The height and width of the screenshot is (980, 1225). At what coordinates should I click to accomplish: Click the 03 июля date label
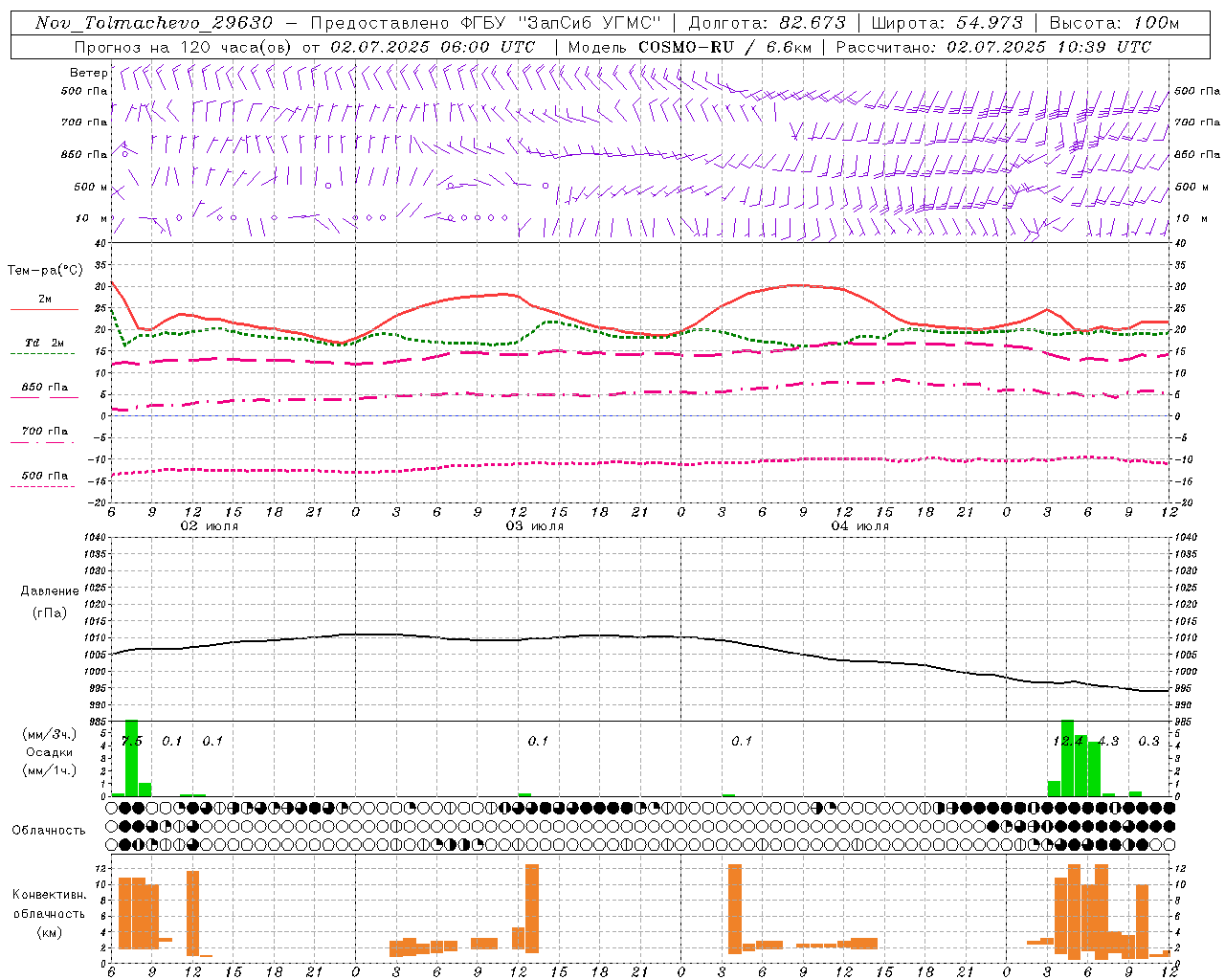pos(535,526)
